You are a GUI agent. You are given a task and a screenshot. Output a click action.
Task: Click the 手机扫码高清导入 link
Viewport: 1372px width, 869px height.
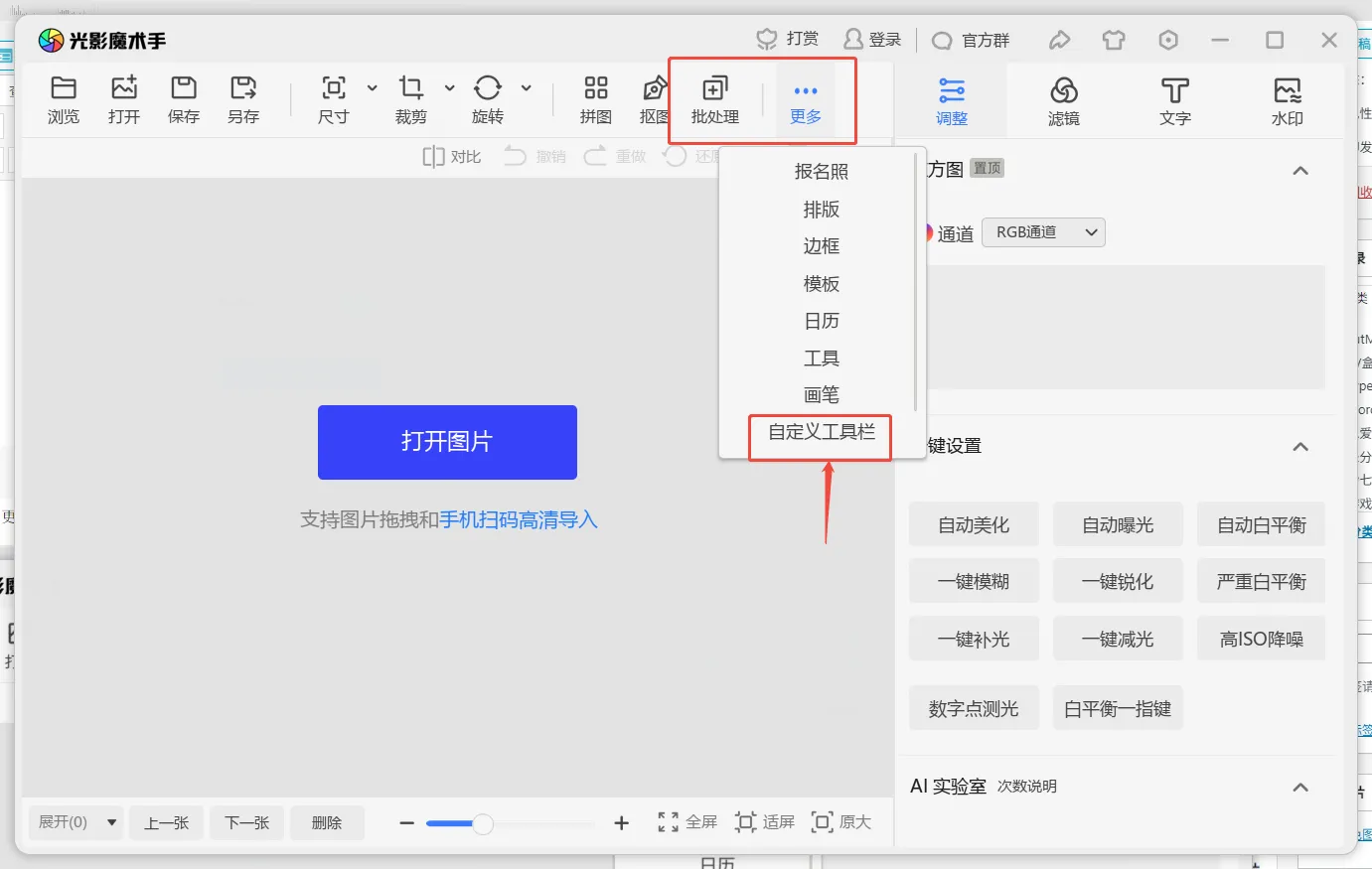(x=519, y=519)
